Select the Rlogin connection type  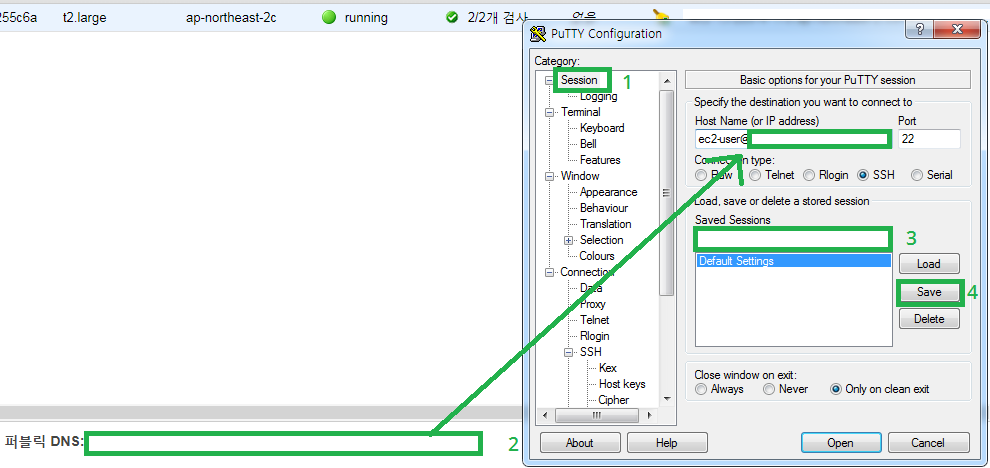tap(808, 175)
